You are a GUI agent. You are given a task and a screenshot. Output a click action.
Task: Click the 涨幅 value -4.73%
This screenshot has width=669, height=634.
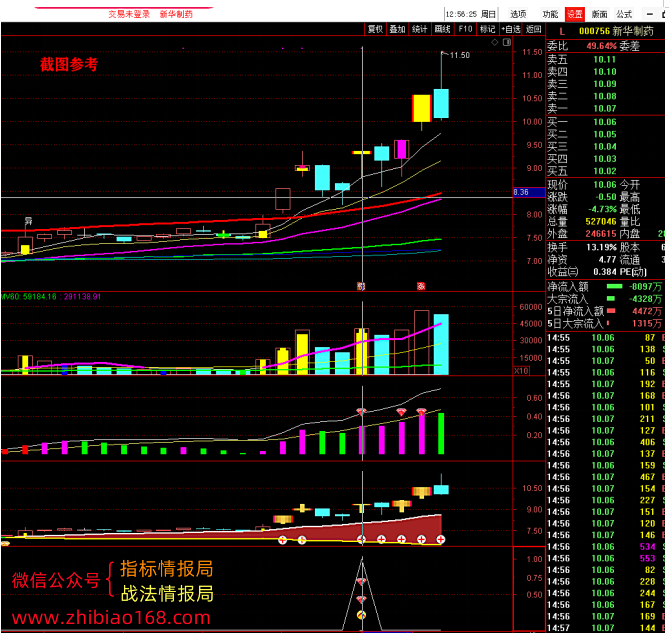pyautogui.click(x=602, y=209)
